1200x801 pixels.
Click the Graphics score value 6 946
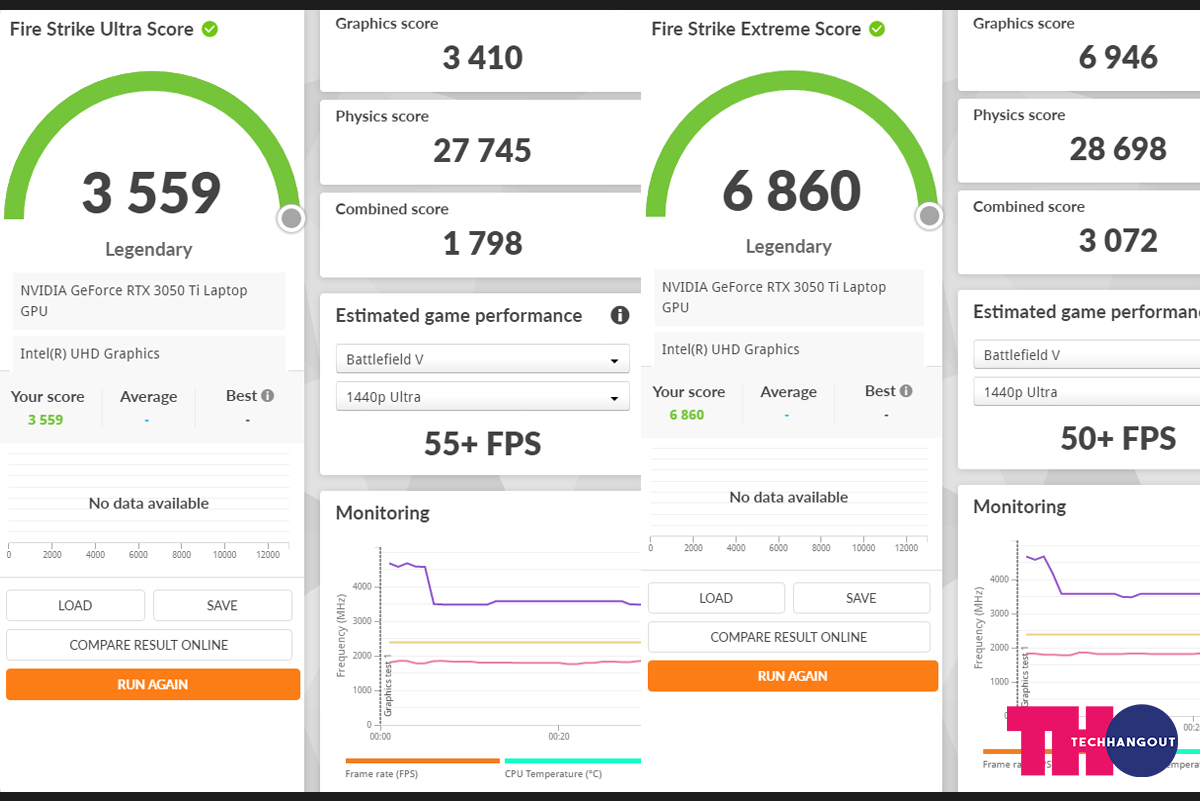[1118, 57]
